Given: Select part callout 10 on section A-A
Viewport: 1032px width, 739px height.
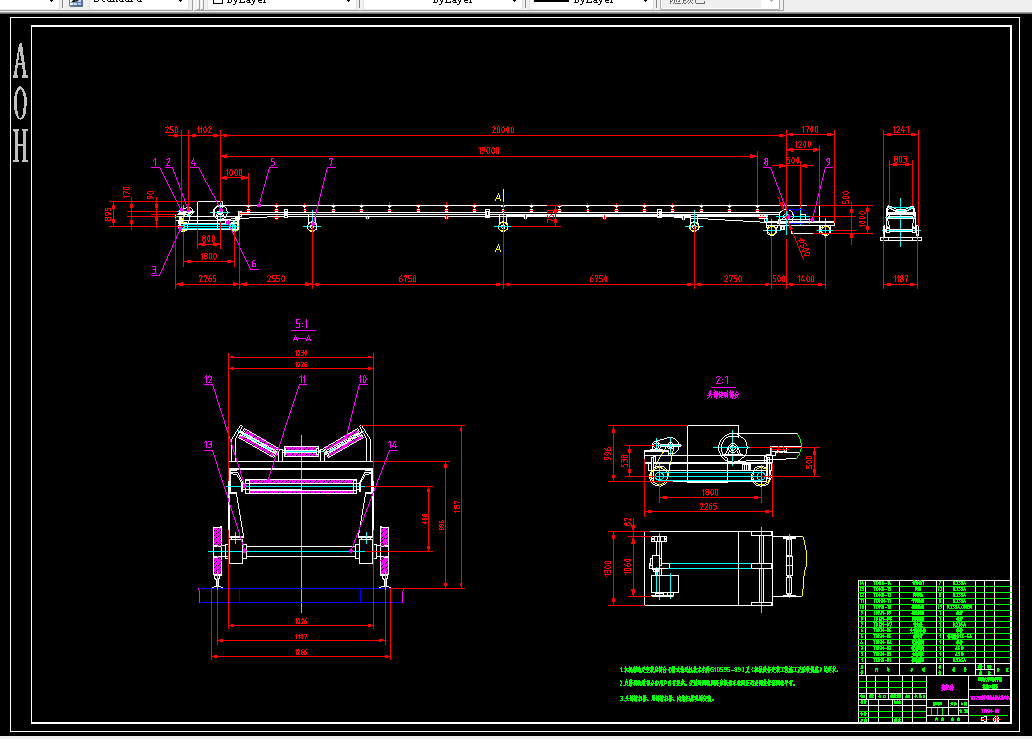Looking at the screenshot, I should point(363,380).
